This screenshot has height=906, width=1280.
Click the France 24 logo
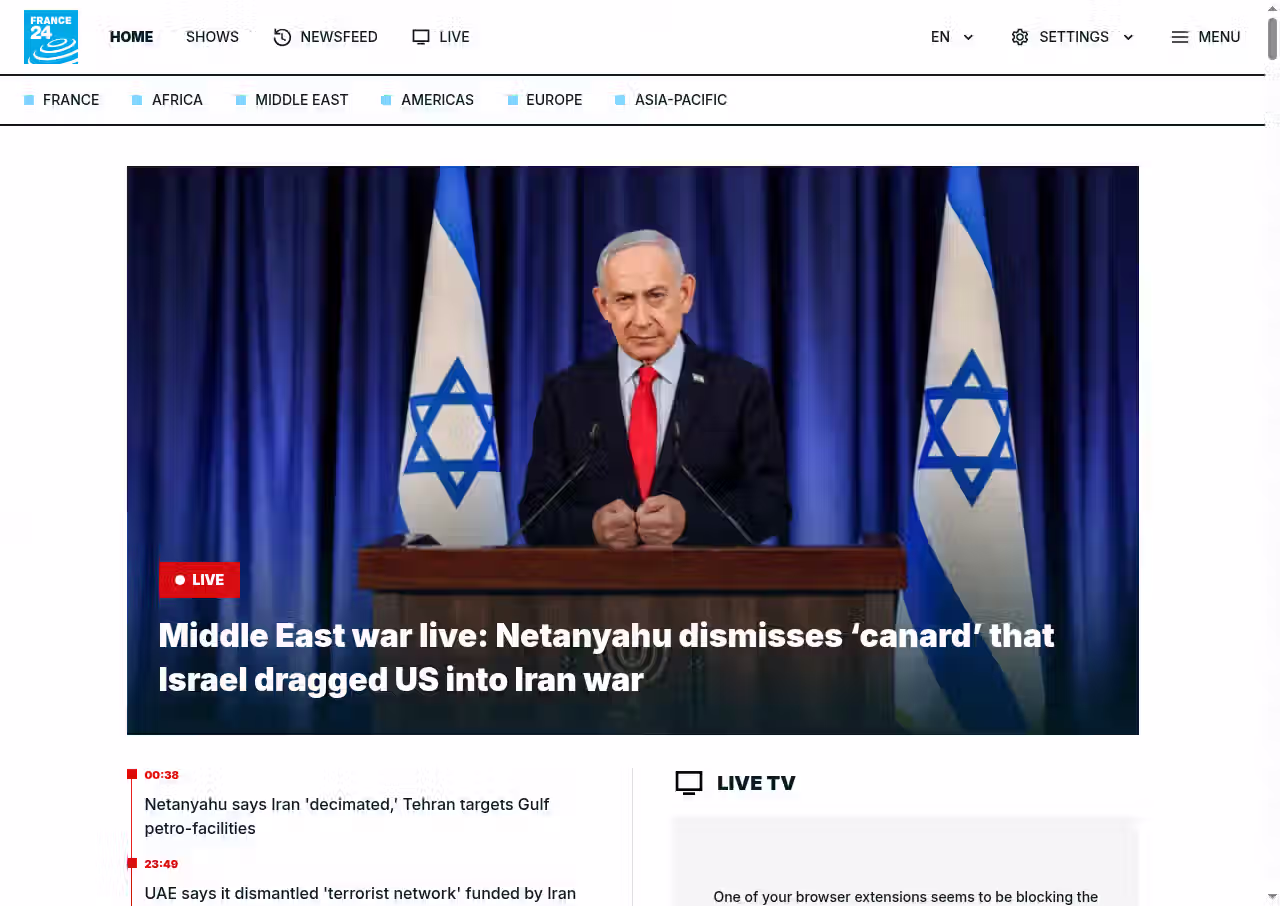(51, 37)
